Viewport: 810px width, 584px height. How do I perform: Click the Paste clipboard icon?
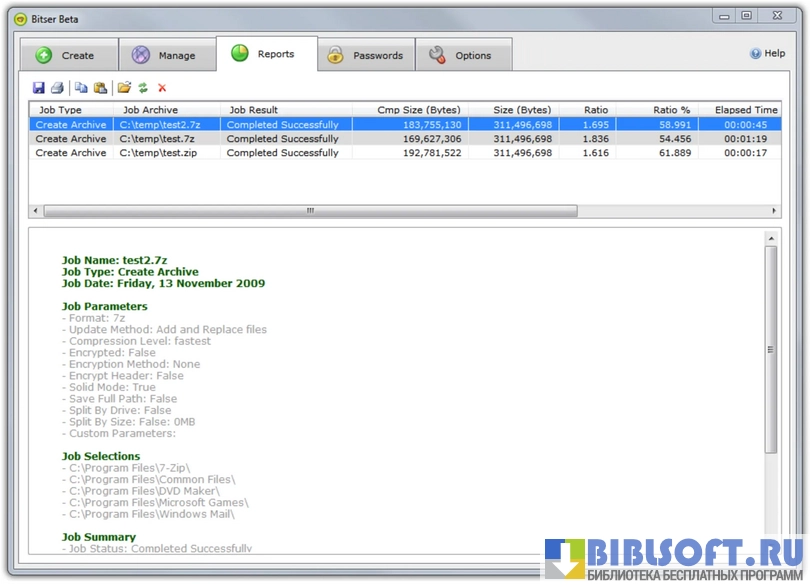pos(100,88)
